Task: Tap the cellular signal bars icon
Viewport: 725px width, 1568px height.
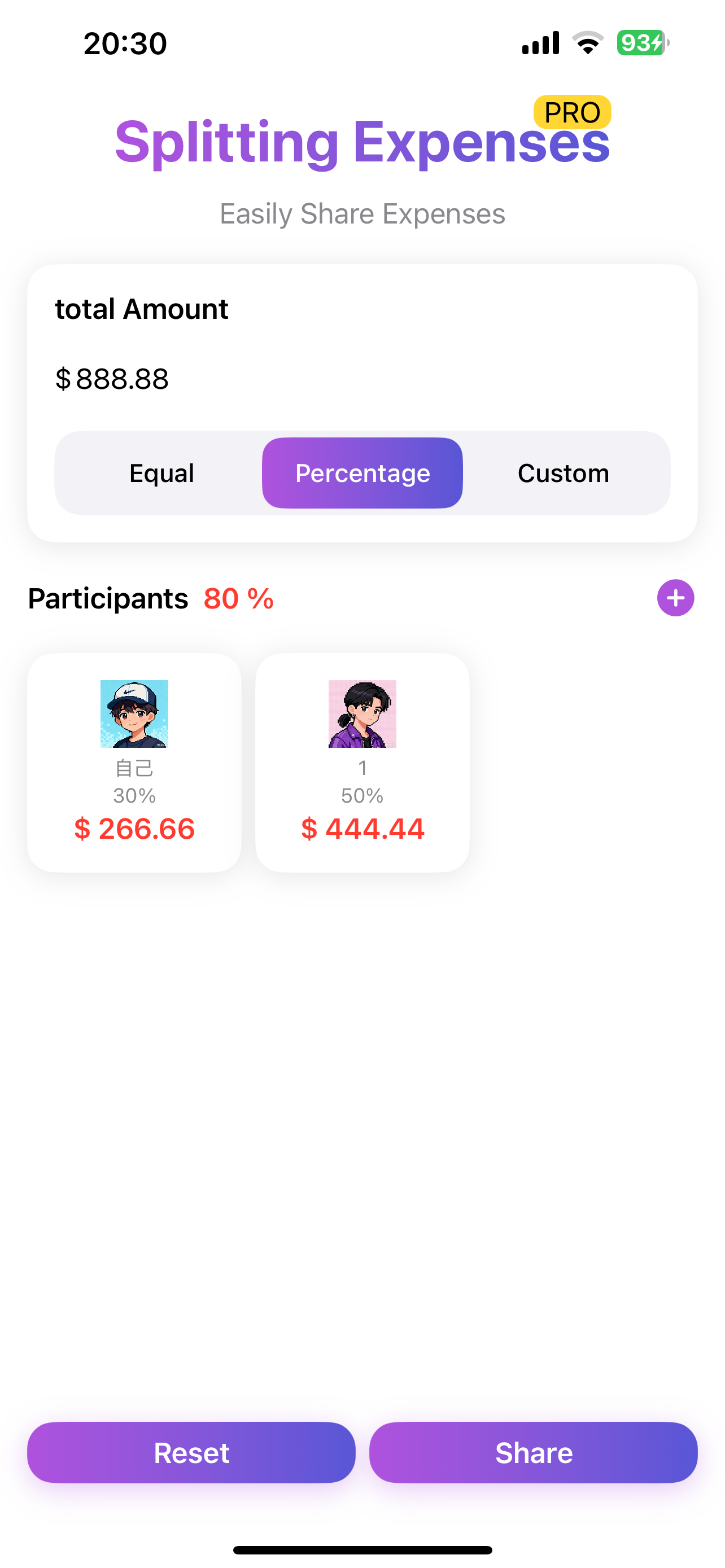Action: point(540,42)
